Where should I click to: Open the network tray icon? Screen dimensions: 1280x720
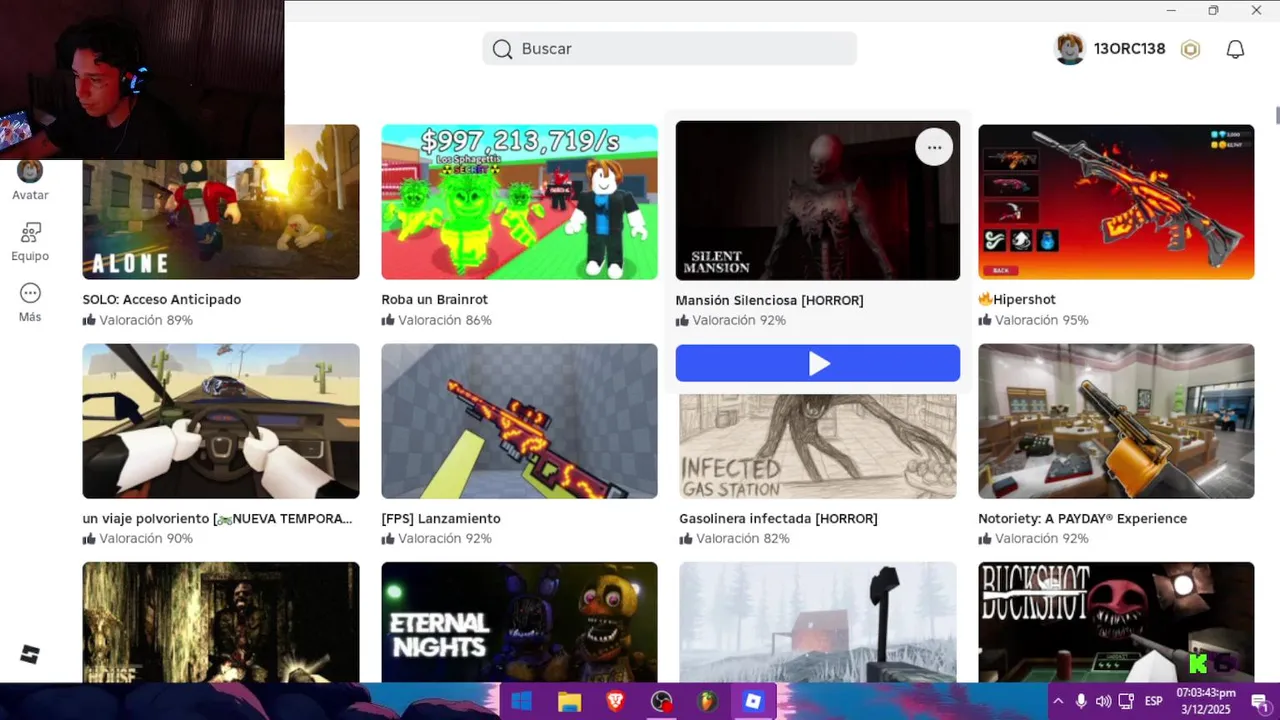click(1126, 701)
